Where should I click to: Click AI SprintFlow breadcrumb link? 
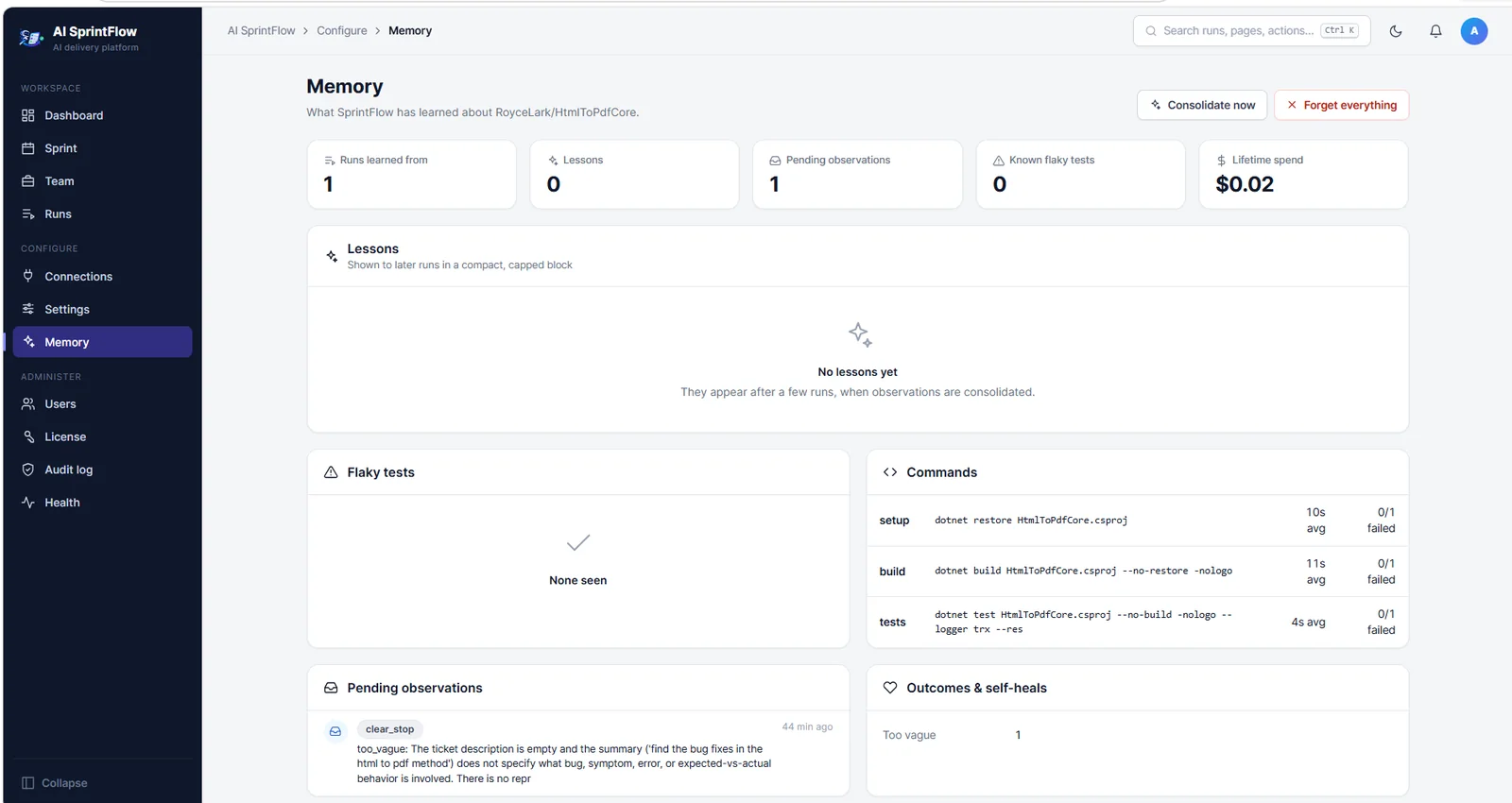pyautogui.click(x=262, y=31)
